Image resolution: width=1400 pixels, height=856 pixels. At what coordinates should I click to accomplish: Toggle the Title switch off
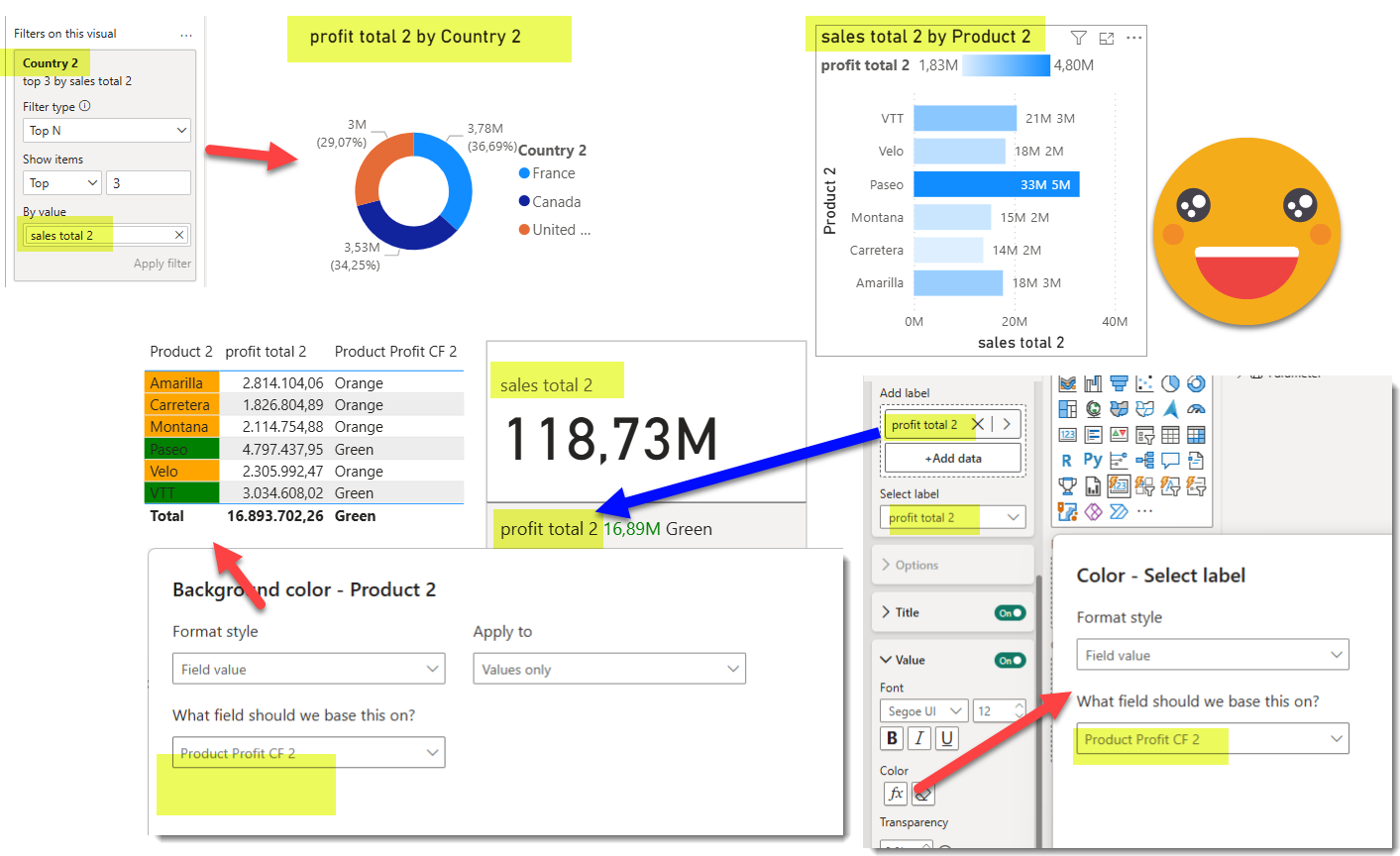[1010, 613]
